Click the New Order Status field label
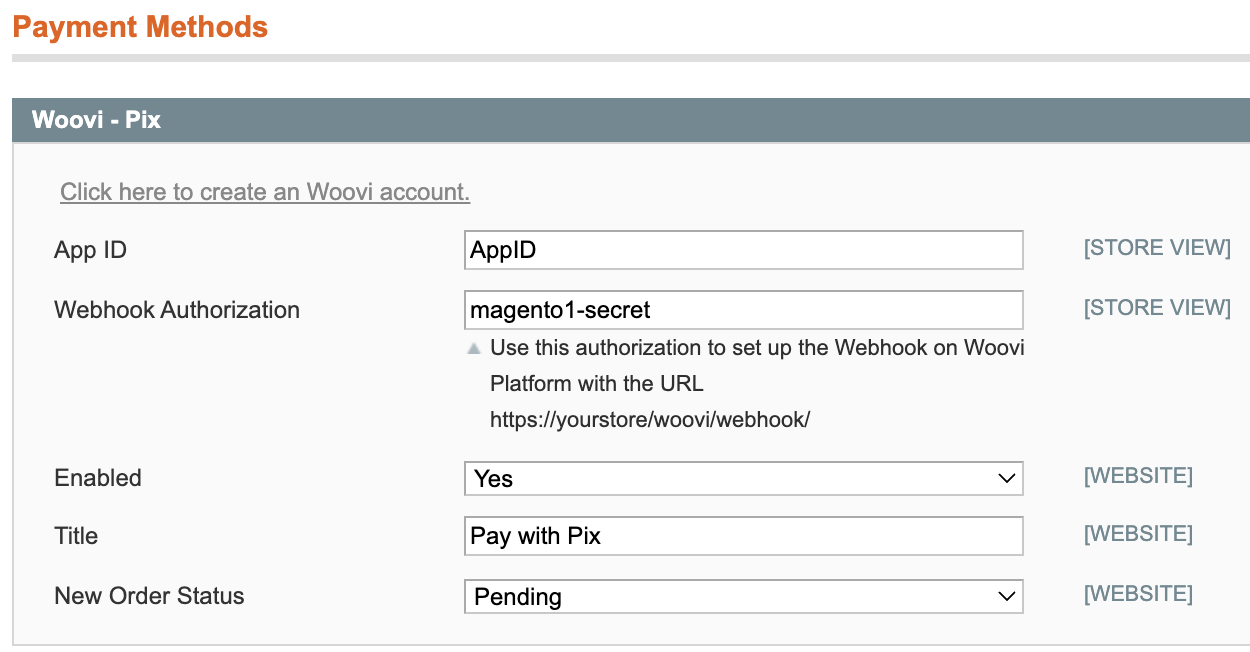 click(148, 596)
